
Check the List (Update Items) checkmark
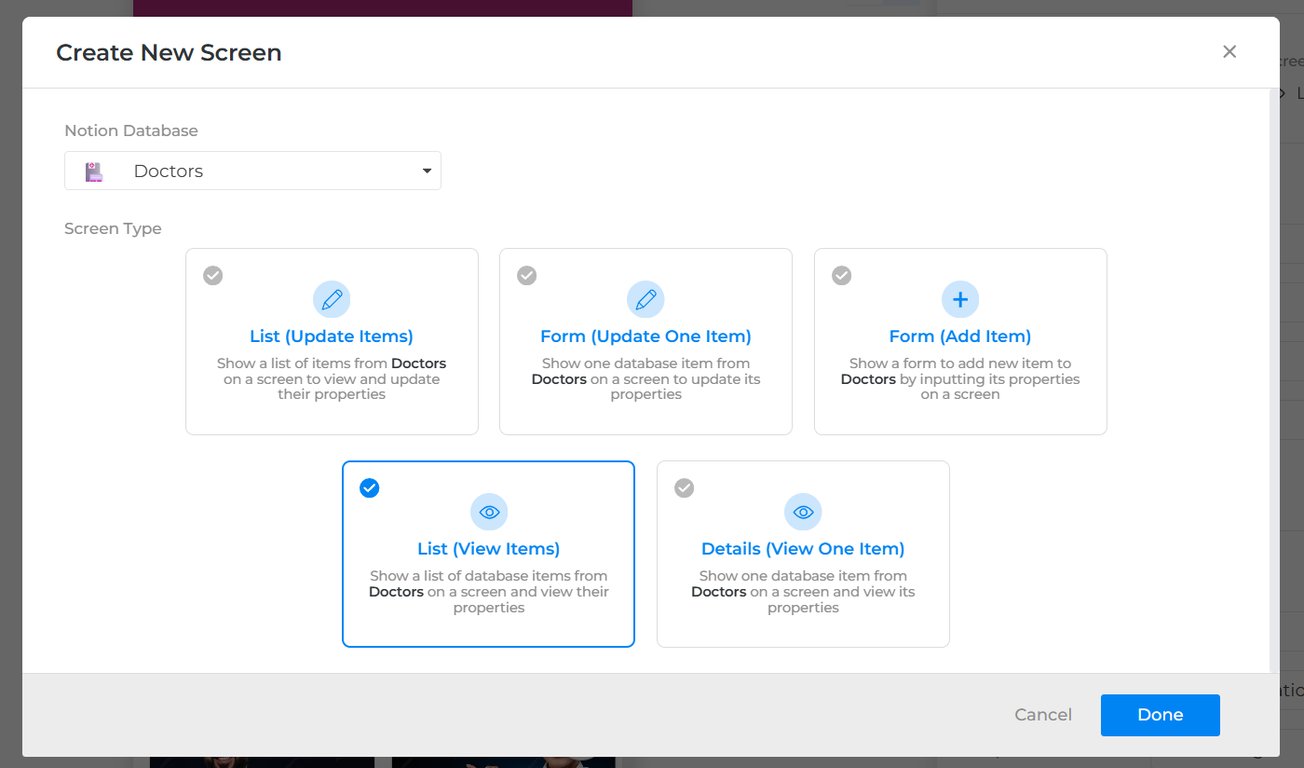(213, 275)
